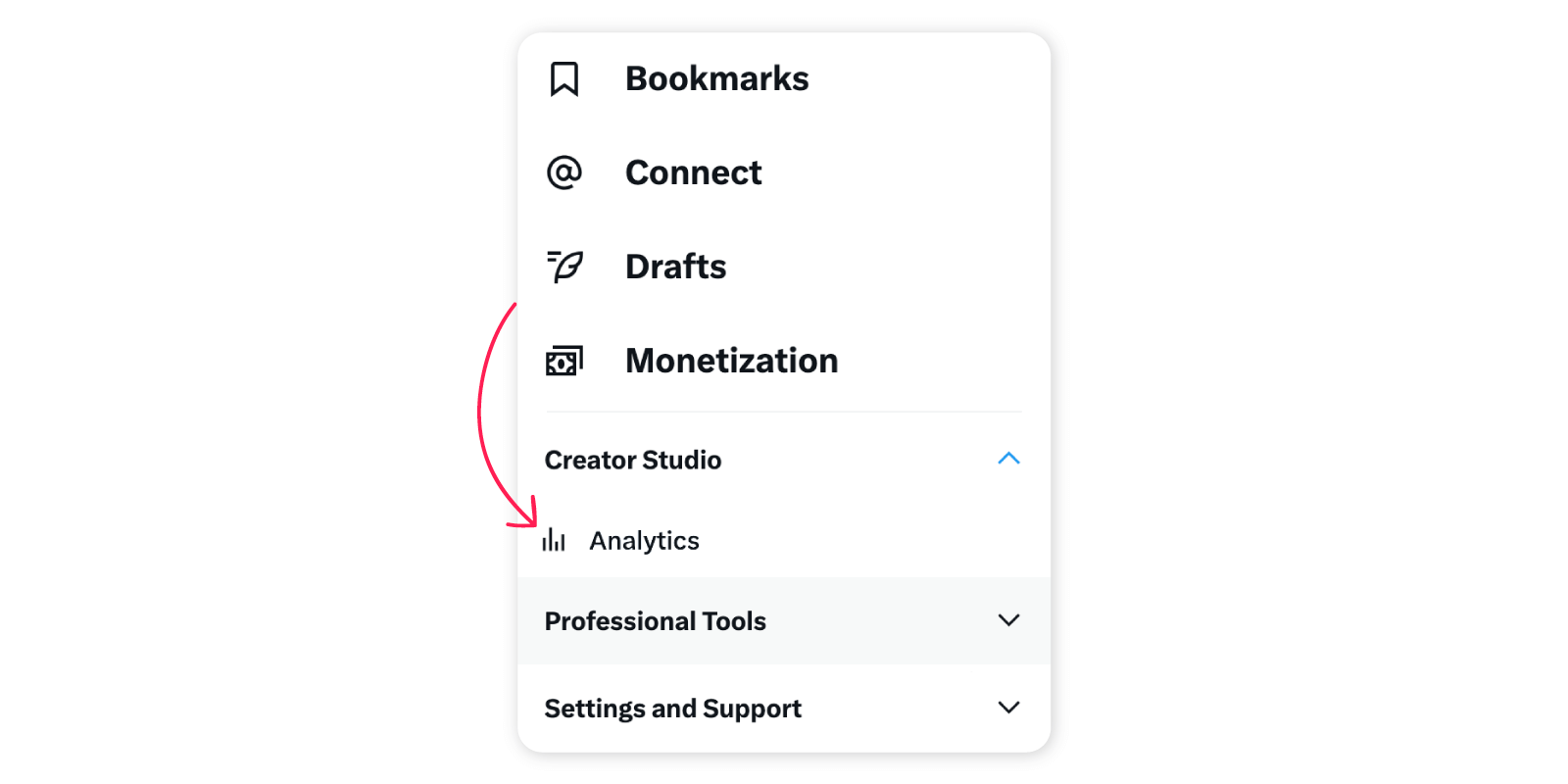Open the Drafts menu label

675,267
